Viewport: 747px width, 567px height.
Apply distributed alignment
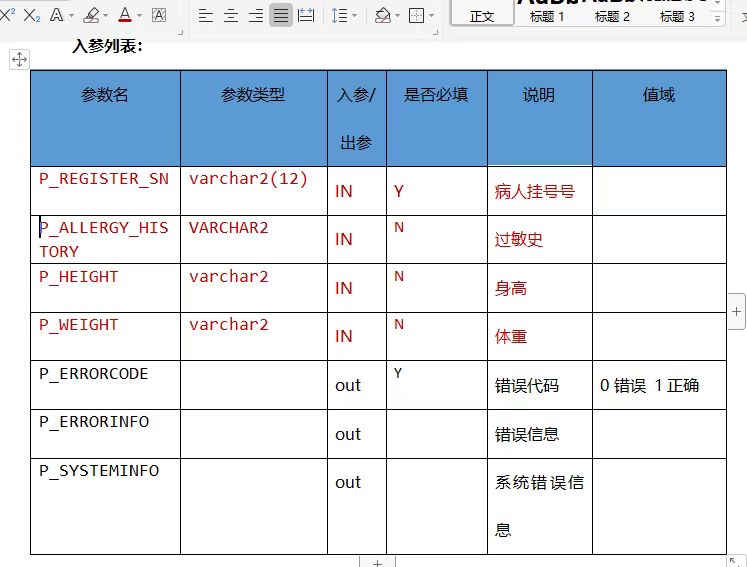coord(305,16)
